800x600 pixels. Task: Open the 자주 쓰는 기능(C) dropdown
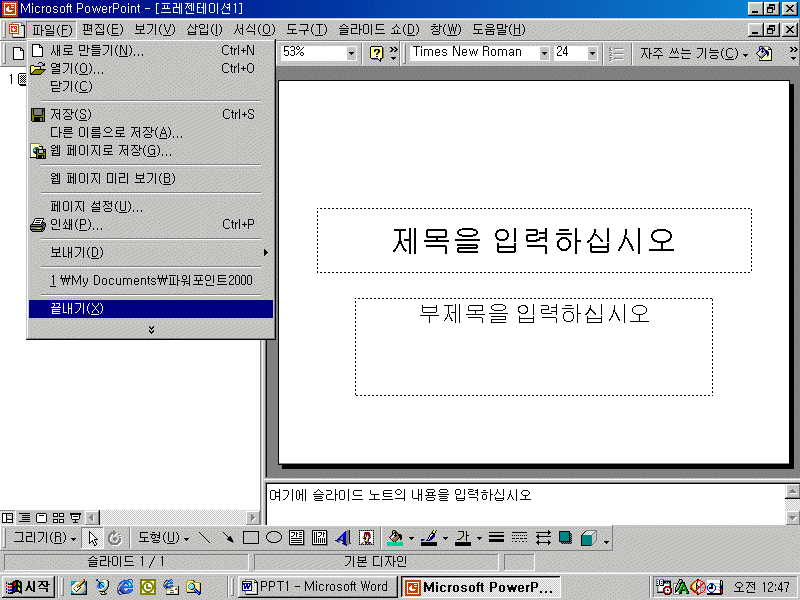(694, 53)
